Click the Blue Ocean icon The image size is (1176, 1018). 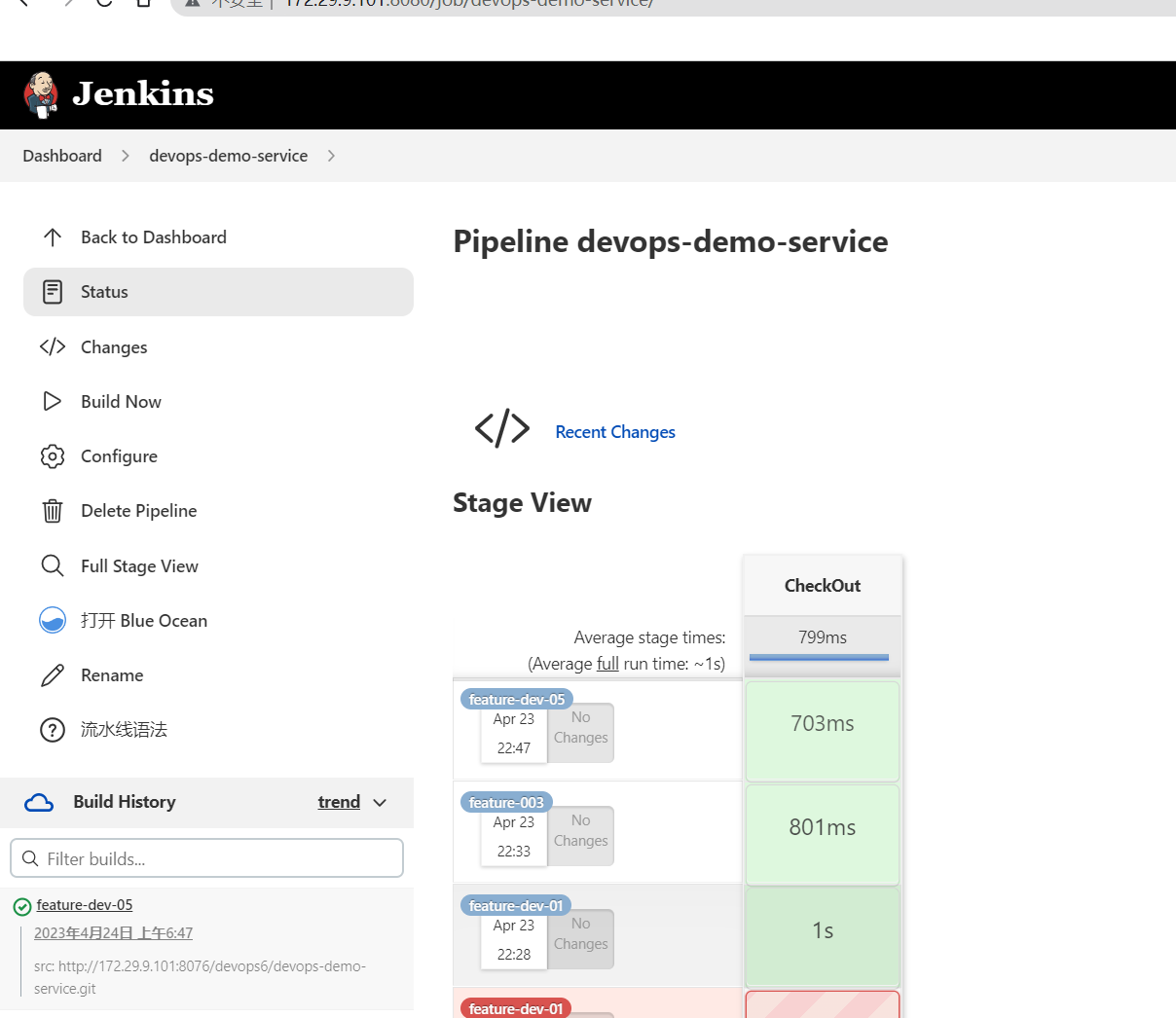tap(53, 620)
